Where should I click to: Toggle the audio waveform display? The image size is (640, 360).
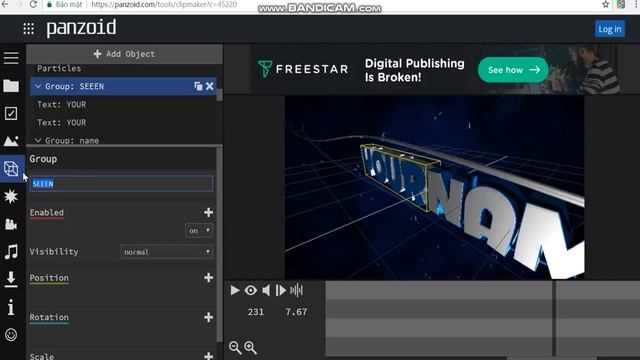pyautogui.click(x=297, y=290)
